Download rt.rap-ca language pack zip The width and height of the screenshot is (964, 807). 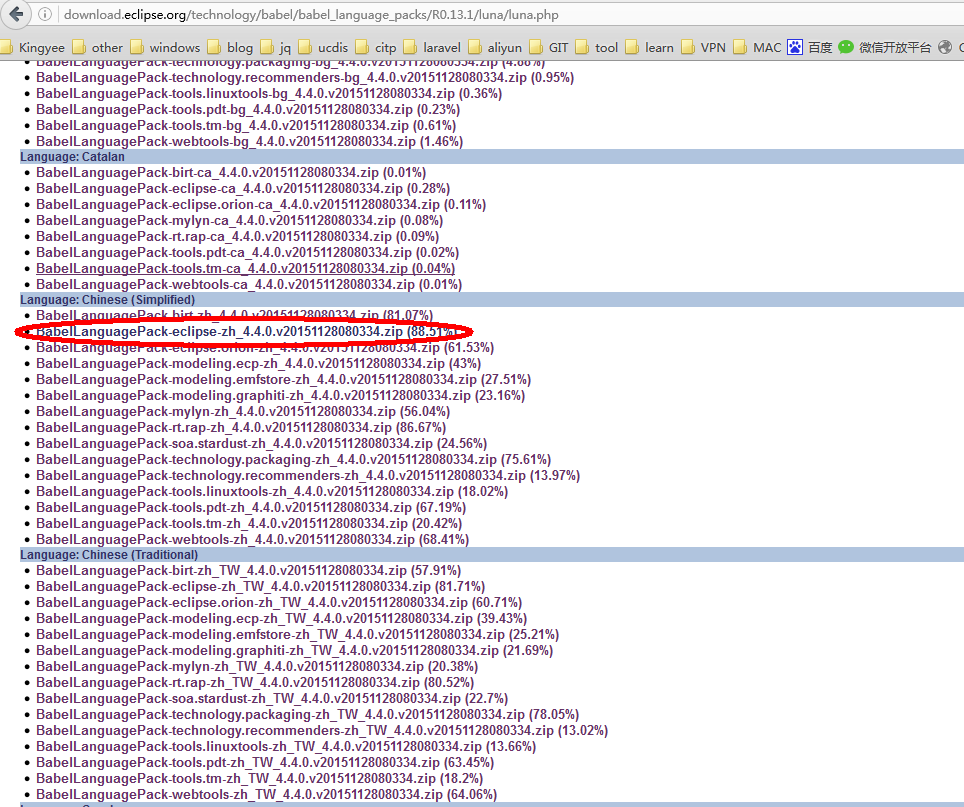(x=237, y=236)
